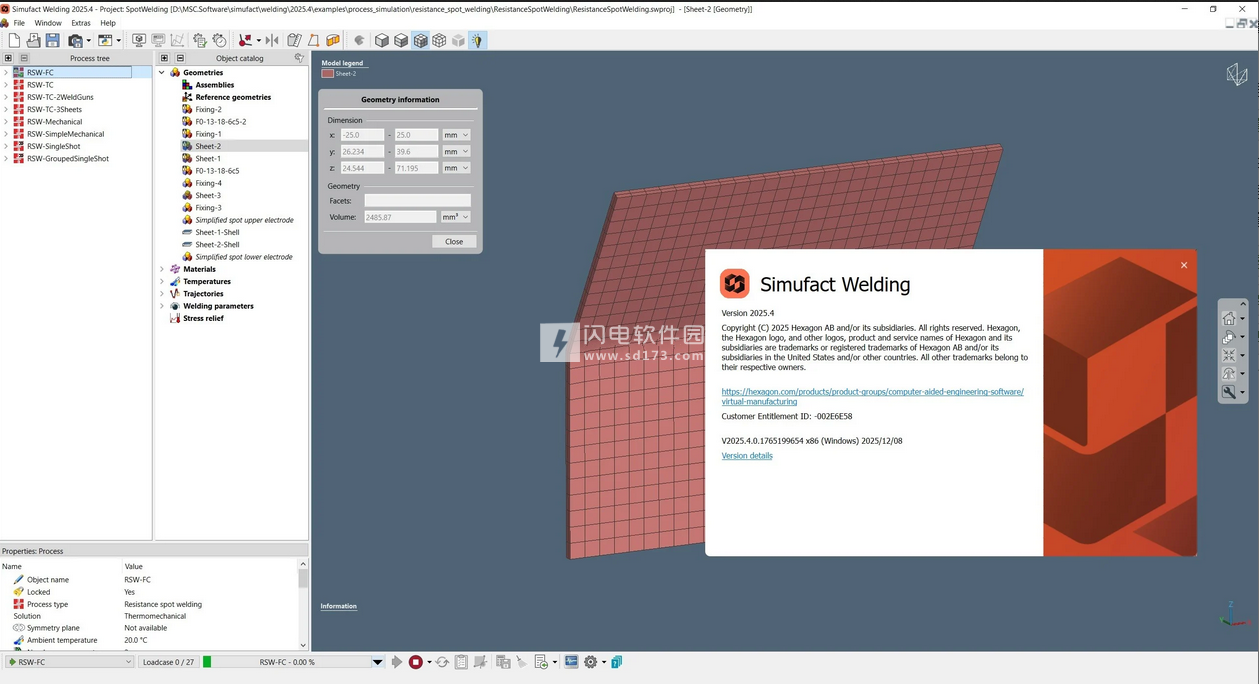This screenshot has height=684, width=1259.
Task: Click the fit-to-view arrows icon in viewport
Action: coord(1229,356)
